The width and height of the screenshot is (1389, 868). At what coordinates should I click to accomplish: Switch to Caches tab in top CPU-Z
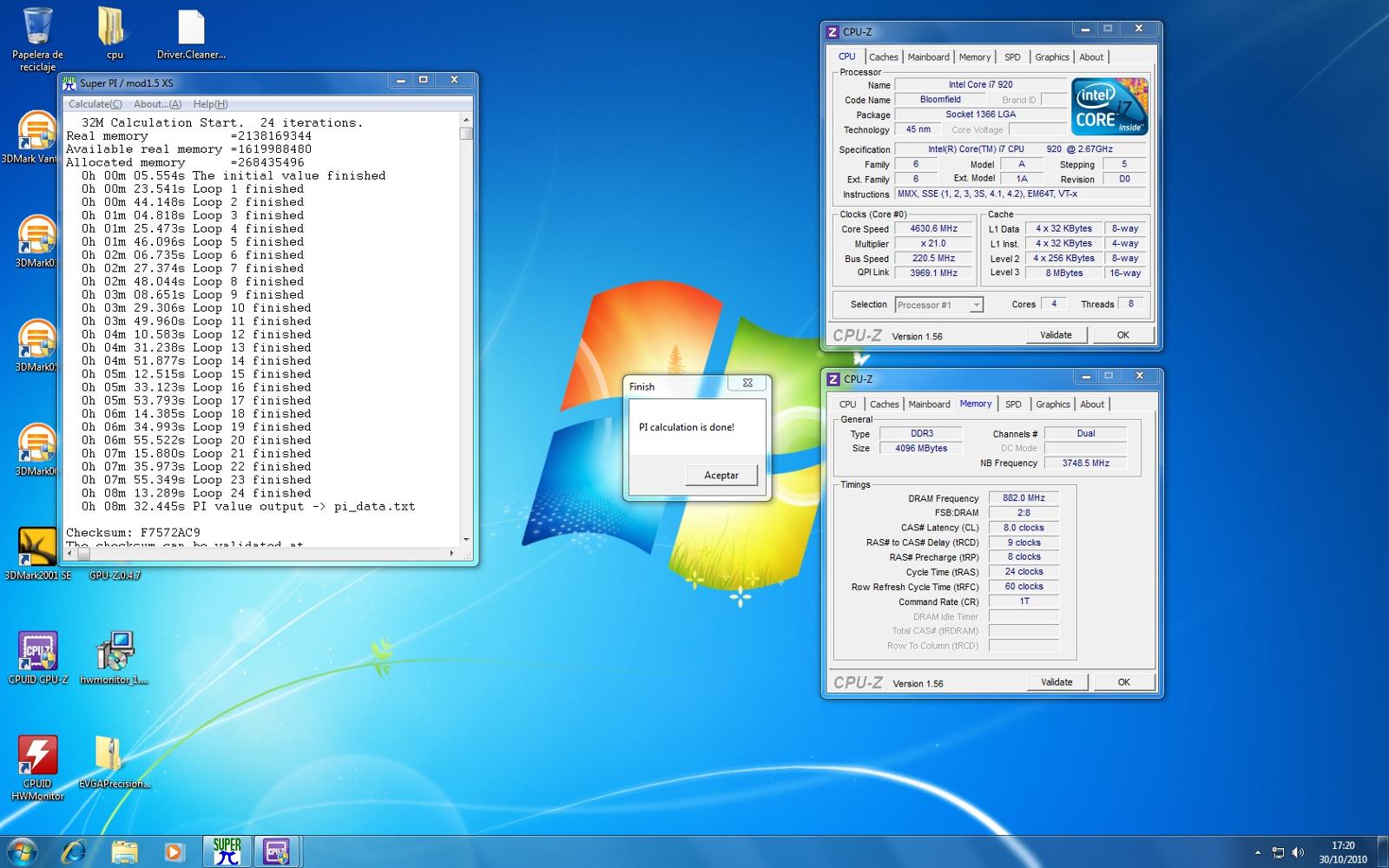(x=884, y=57)
